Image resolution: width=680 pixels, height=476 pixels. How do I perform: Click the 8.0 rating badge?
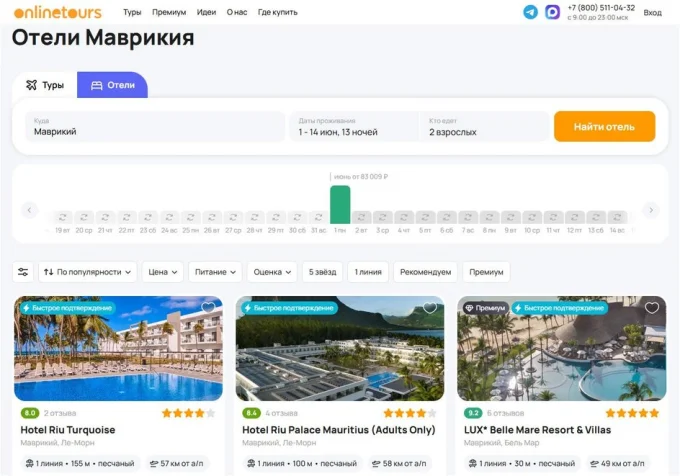[x=30, y=413]
